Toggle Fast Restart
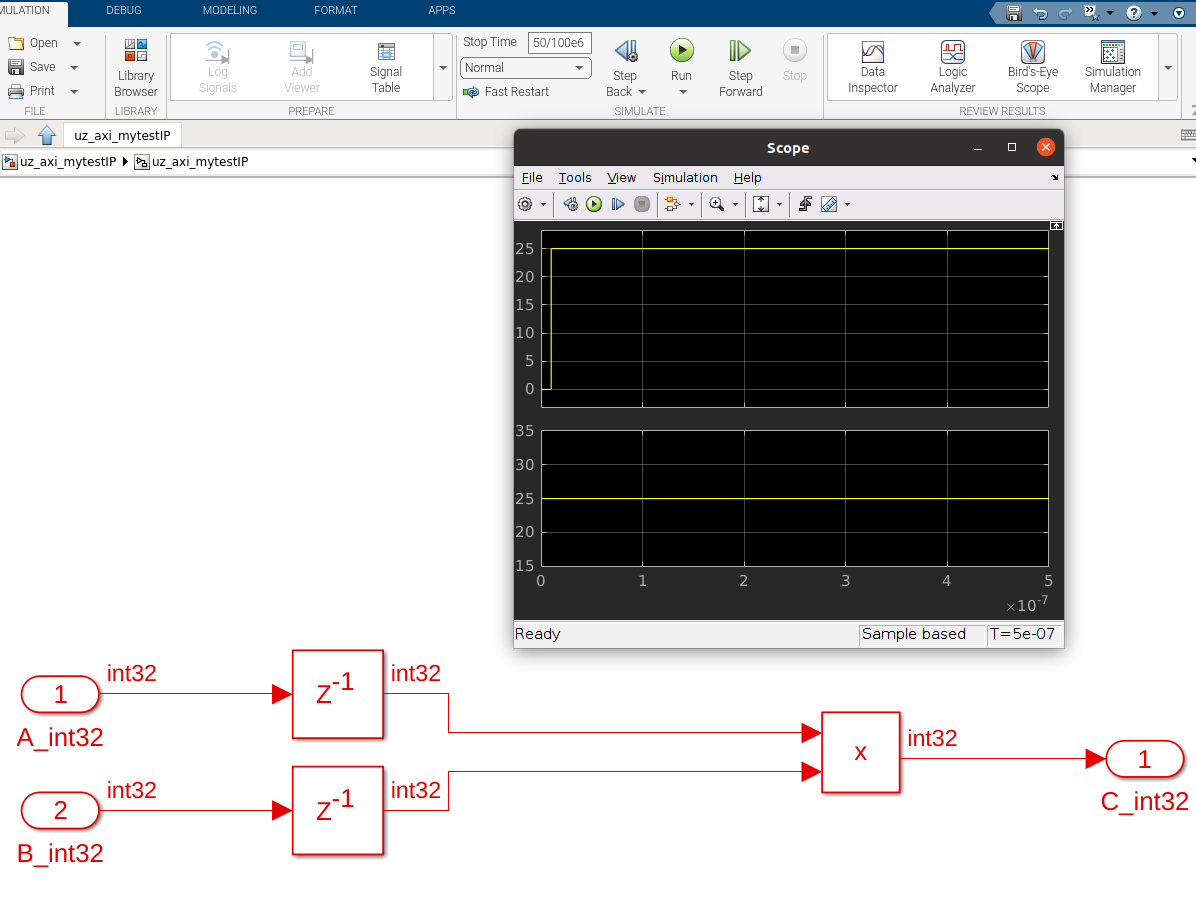This screenshot has width=1196, height=899. [507, 92]
